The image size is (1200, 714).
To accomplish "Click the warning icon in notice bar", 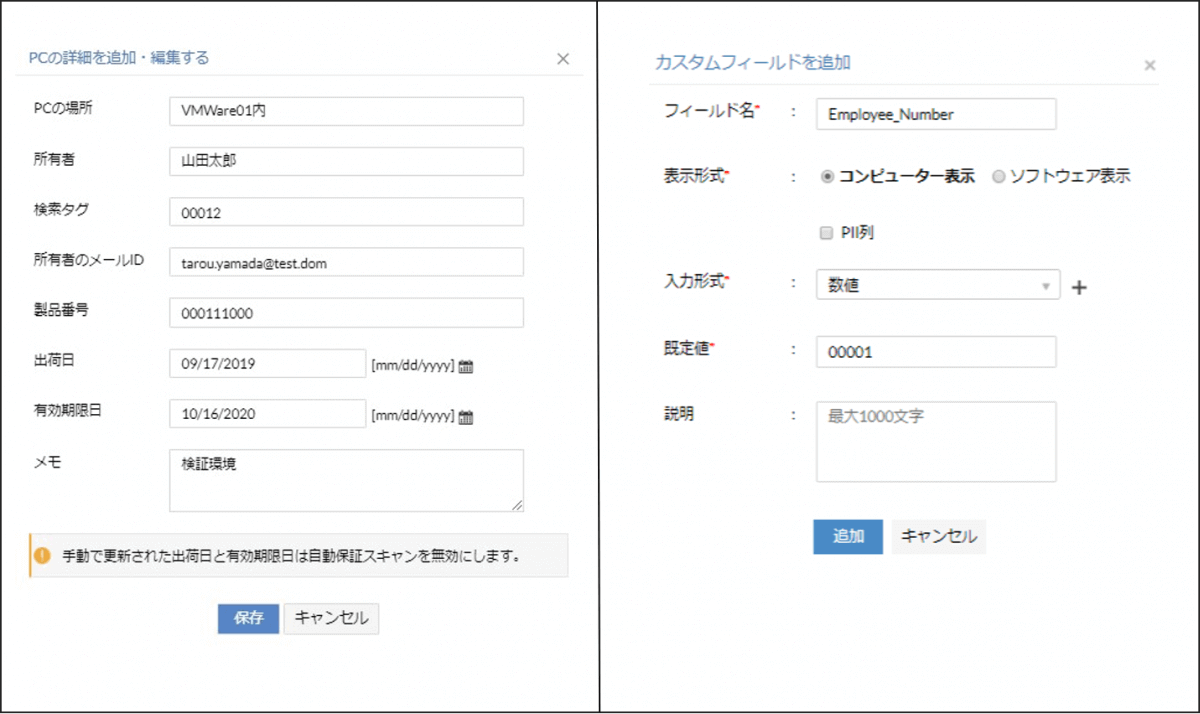I will pyautogui.click(x=42, y=554).
